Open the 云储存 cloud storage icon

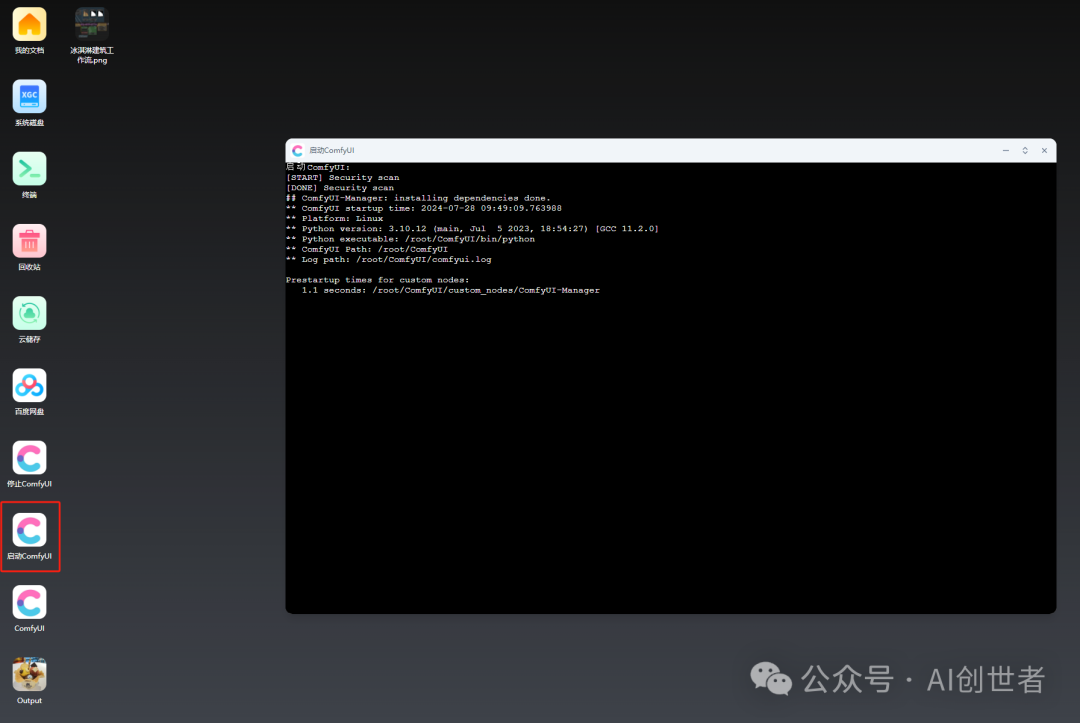coord(29,313)
